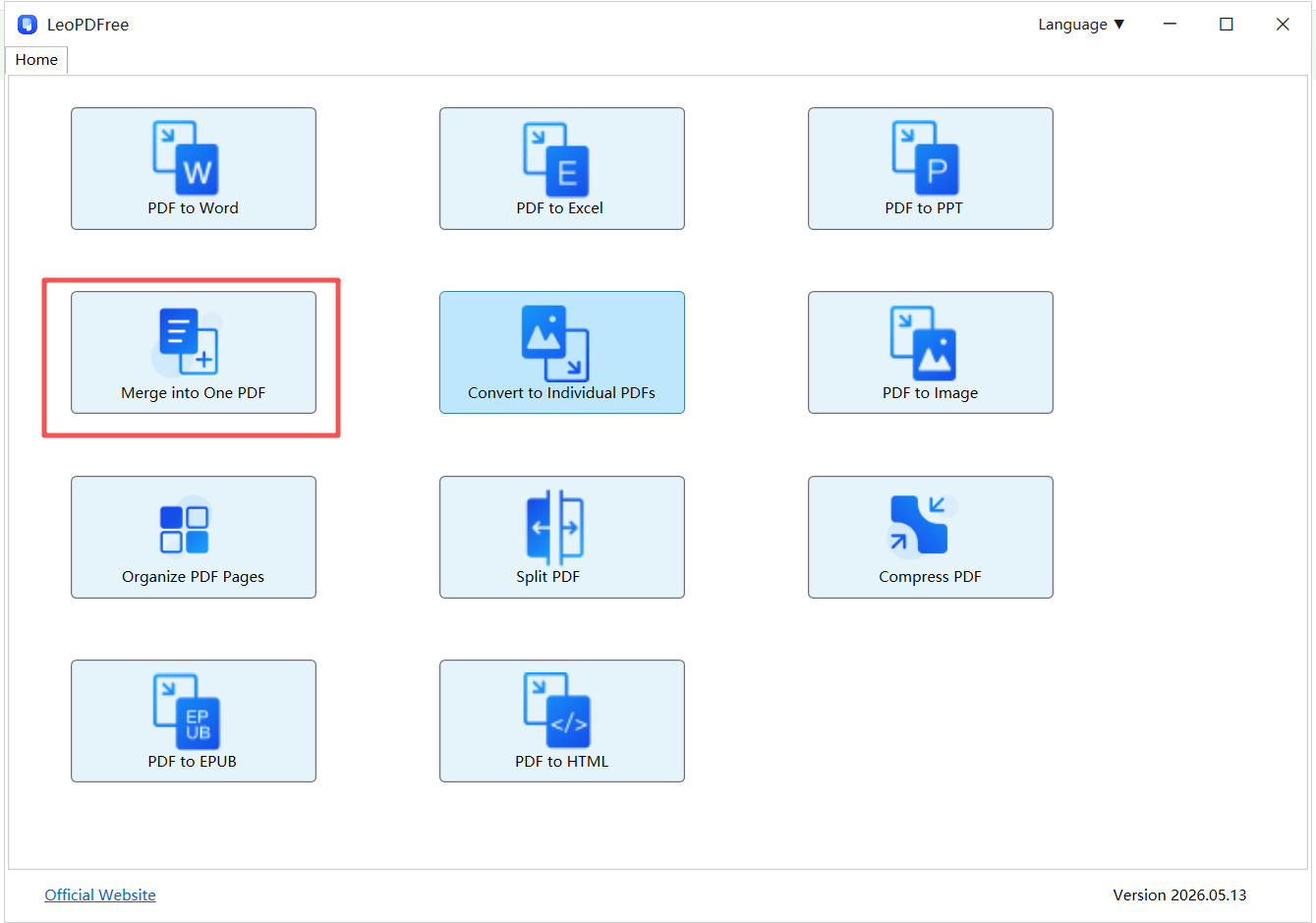Switch to the Home tab
Image resolution: width=1316 pixels, height=923 pixels.
pyautogui.click(x=36, y=60)
